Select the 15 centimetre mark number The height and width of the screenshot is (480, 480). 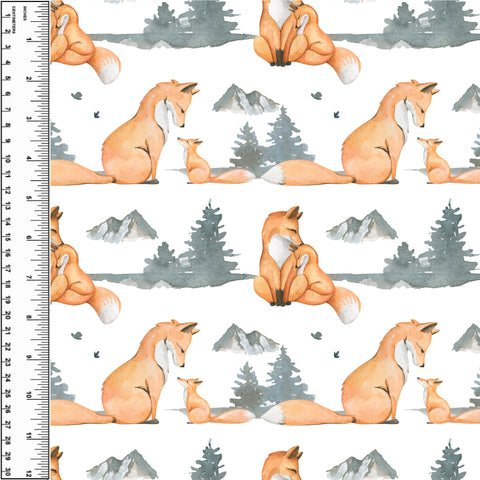(7, 237)
